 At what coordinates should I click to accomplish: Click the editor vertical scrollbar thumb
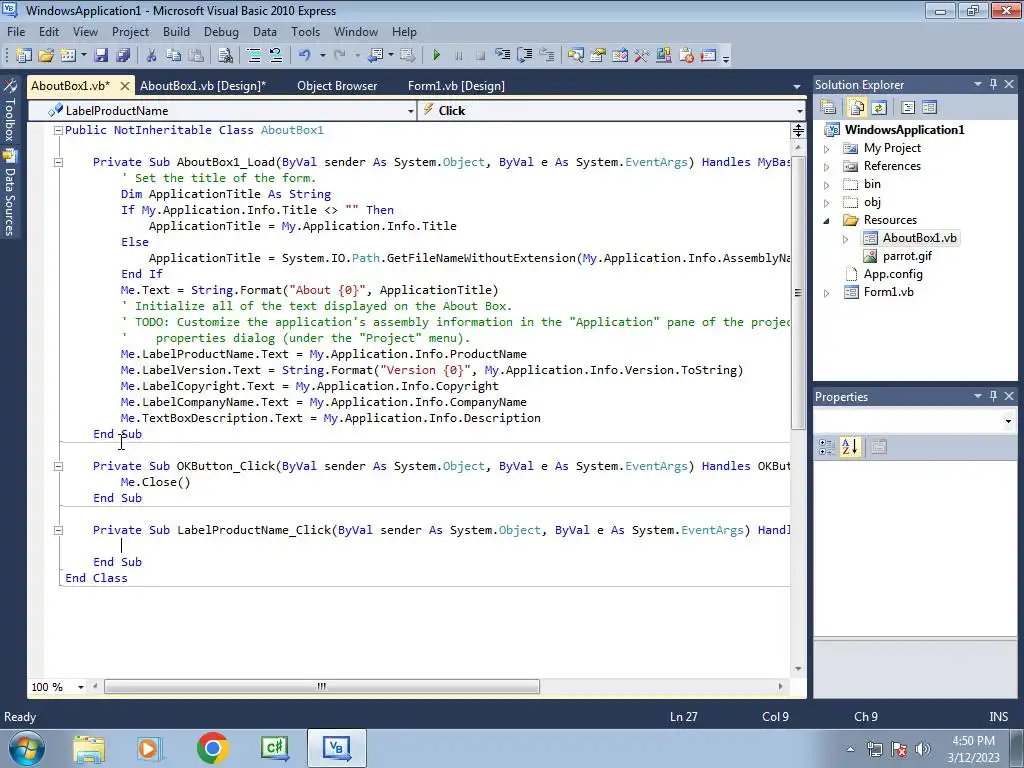pos(798,293)
